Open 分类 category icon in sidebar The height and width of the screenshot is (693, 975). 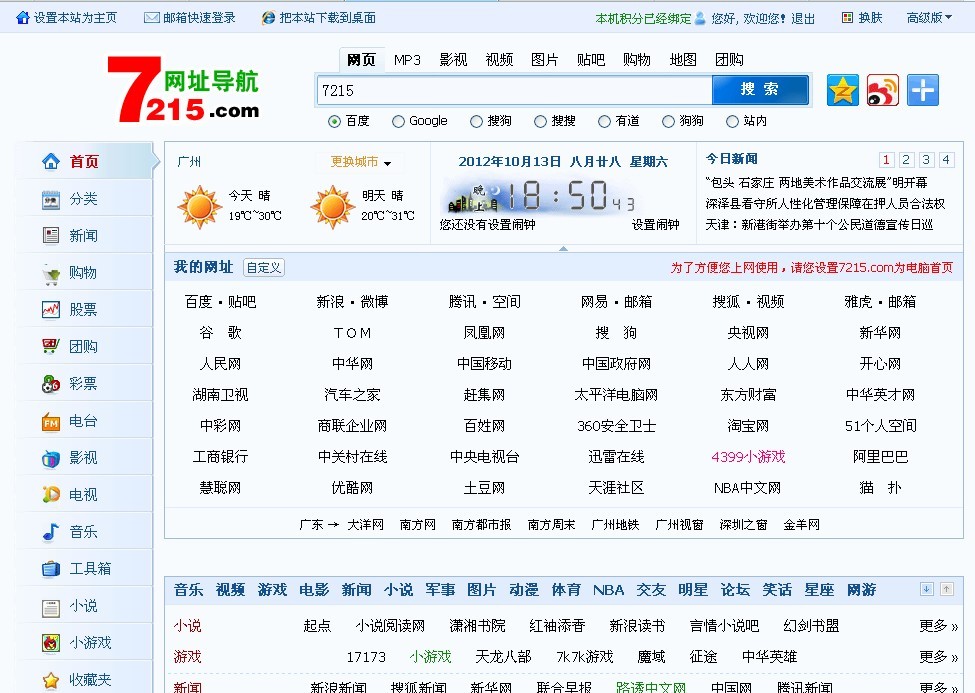point(51,199)
